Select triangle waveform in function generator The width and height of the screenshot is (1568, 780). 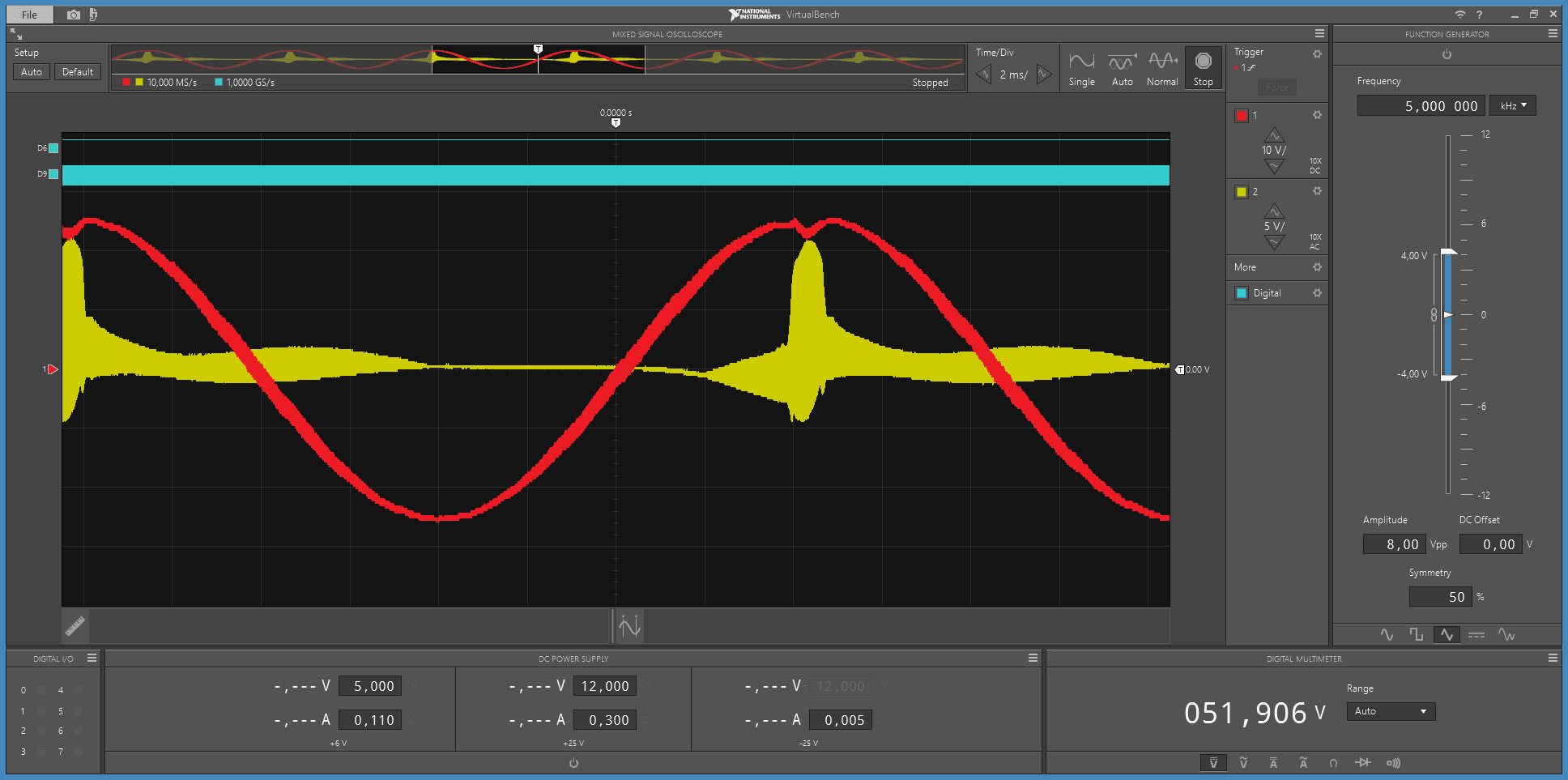coord(1447,635)
